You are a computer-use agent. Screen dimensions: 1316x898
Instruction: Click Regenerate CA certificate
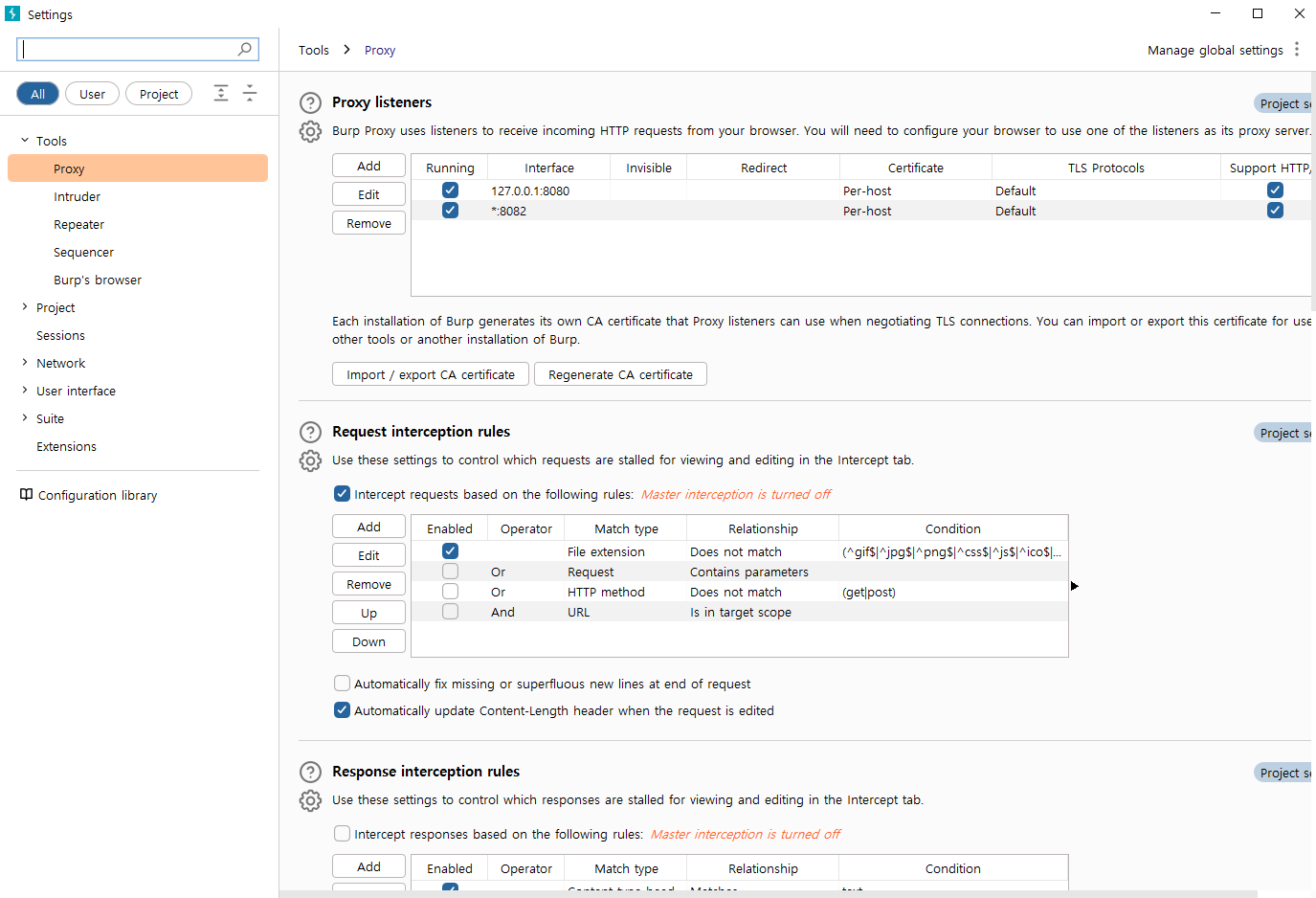point(621,374)
